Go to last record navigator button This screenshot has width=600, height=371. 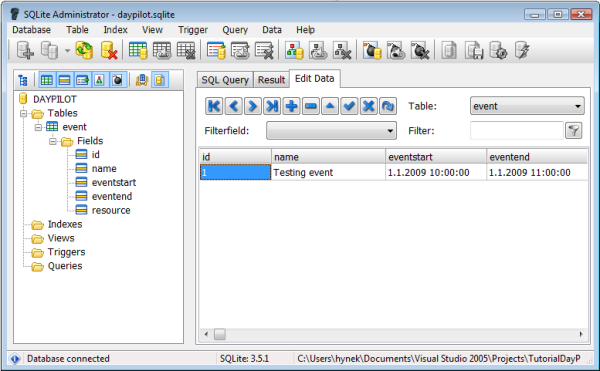[x=272, y=106]
